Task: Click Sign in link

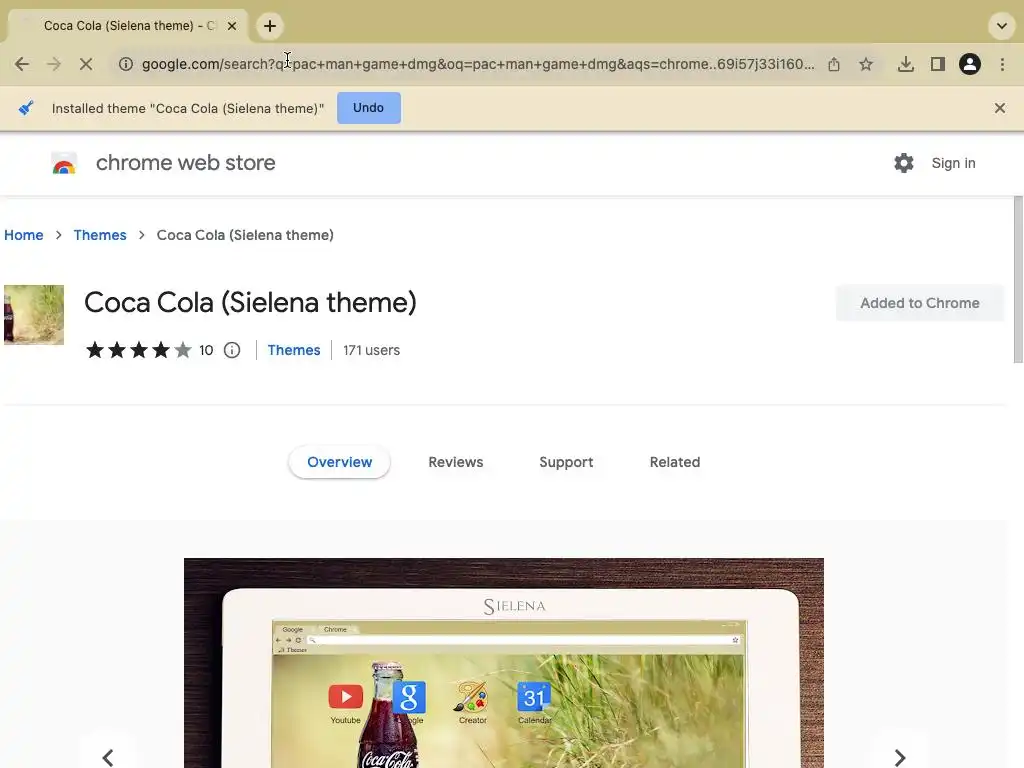Action: (953, 163)
